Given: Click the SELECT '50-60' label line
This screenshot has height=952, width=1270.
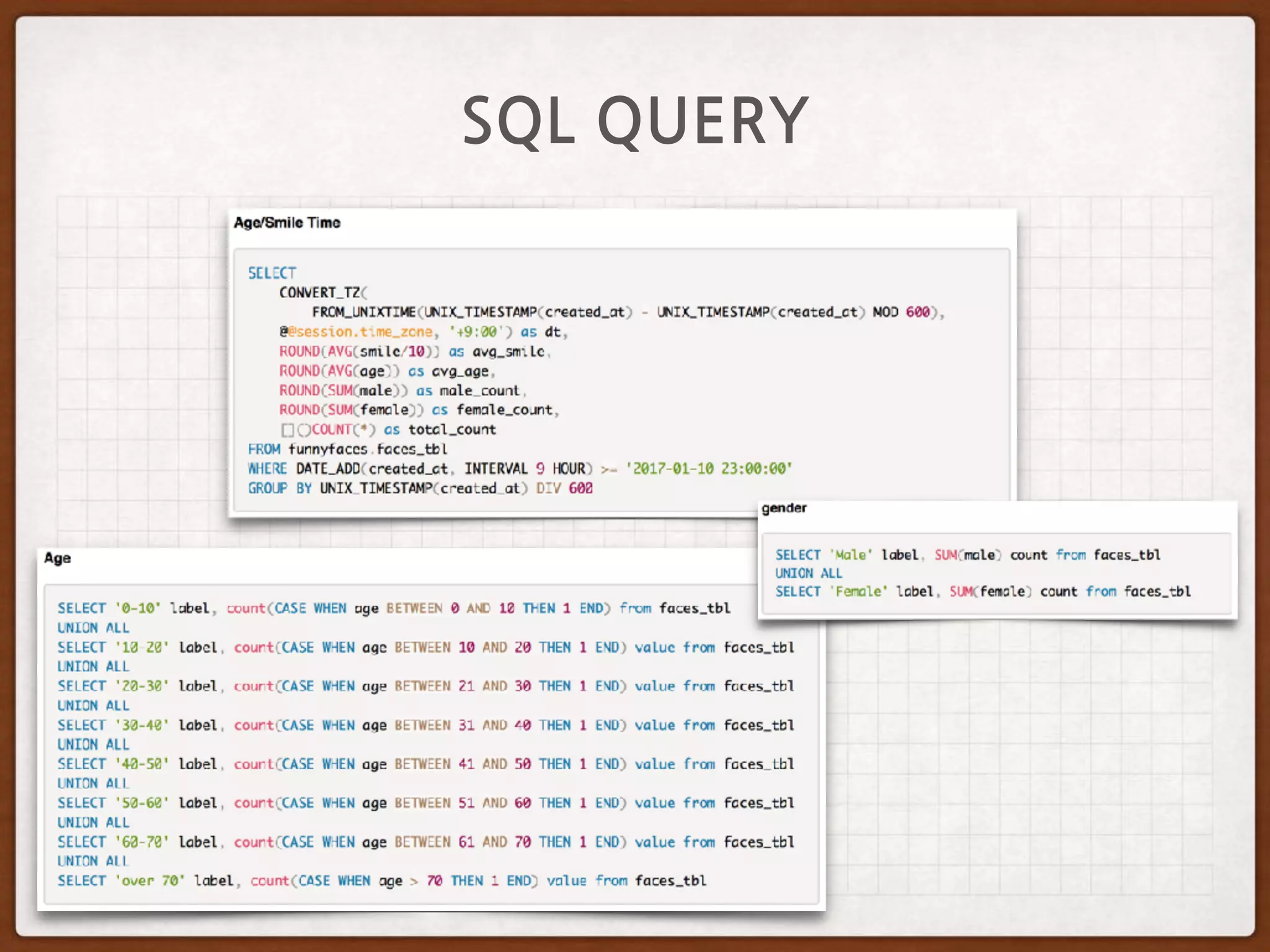Looking at the screenshot, I should (x=425, y=803).
